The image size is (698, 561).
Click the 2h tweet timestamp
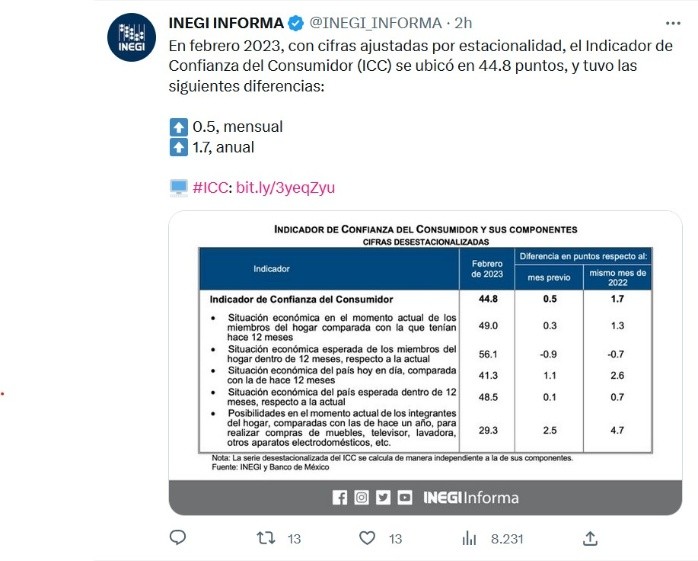(464, 23)
